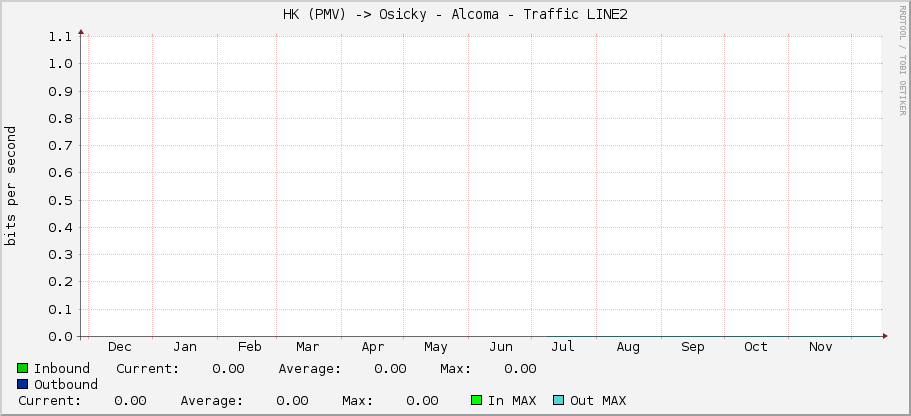Click the red arrow at x-axis end
This screenshot has height=416, width=911.
tap(885, 337)
